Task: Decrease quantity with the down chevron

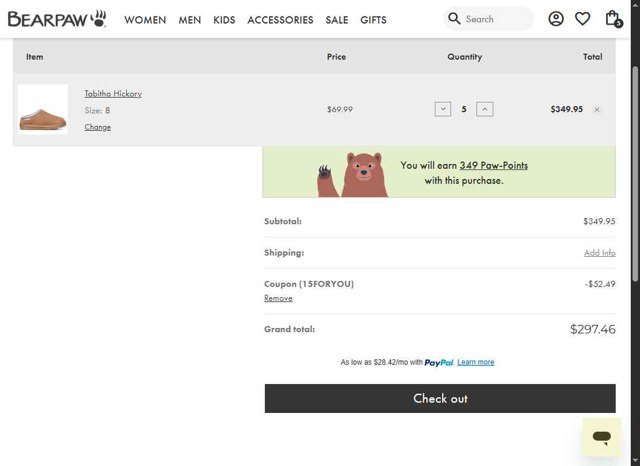Action: (x=443, y=109)
